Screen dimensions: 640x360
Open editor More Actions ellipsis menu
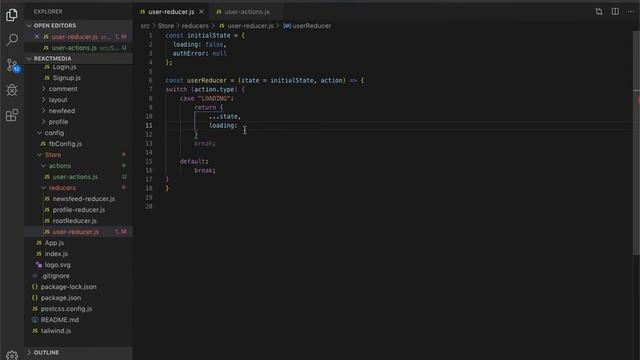coord(631,11)
